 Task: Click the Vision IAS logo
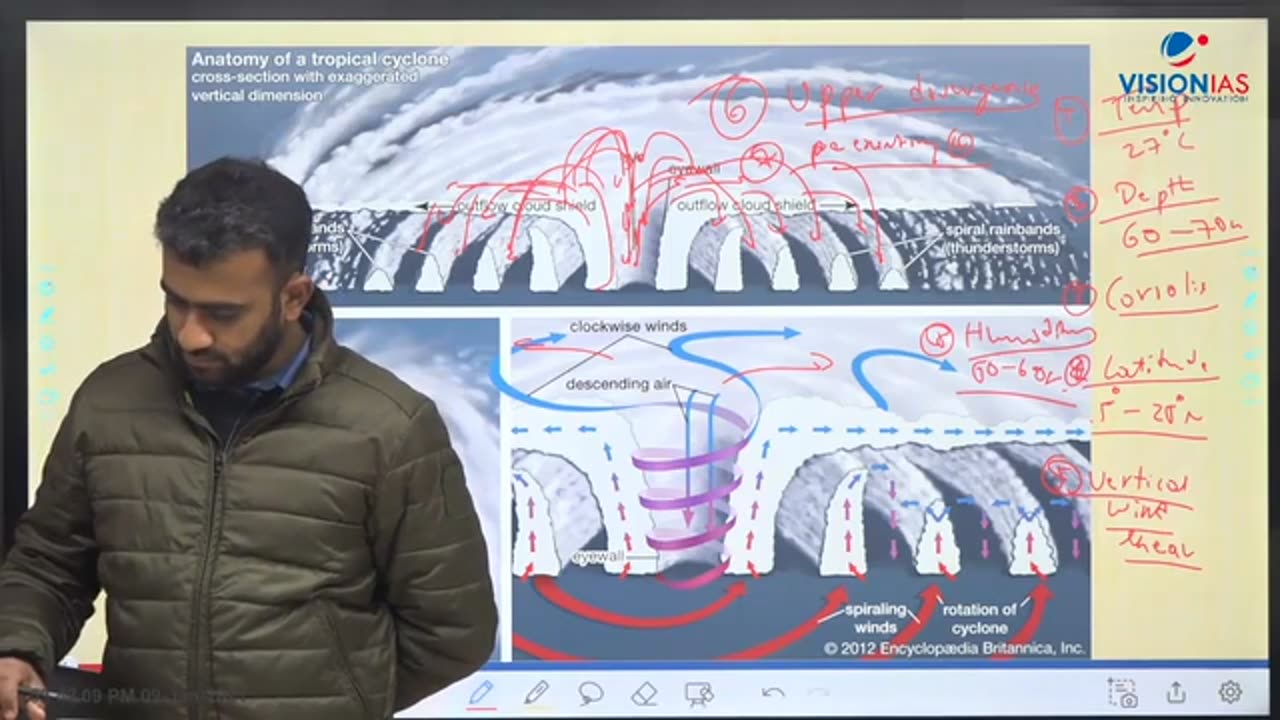point(1182,67)
